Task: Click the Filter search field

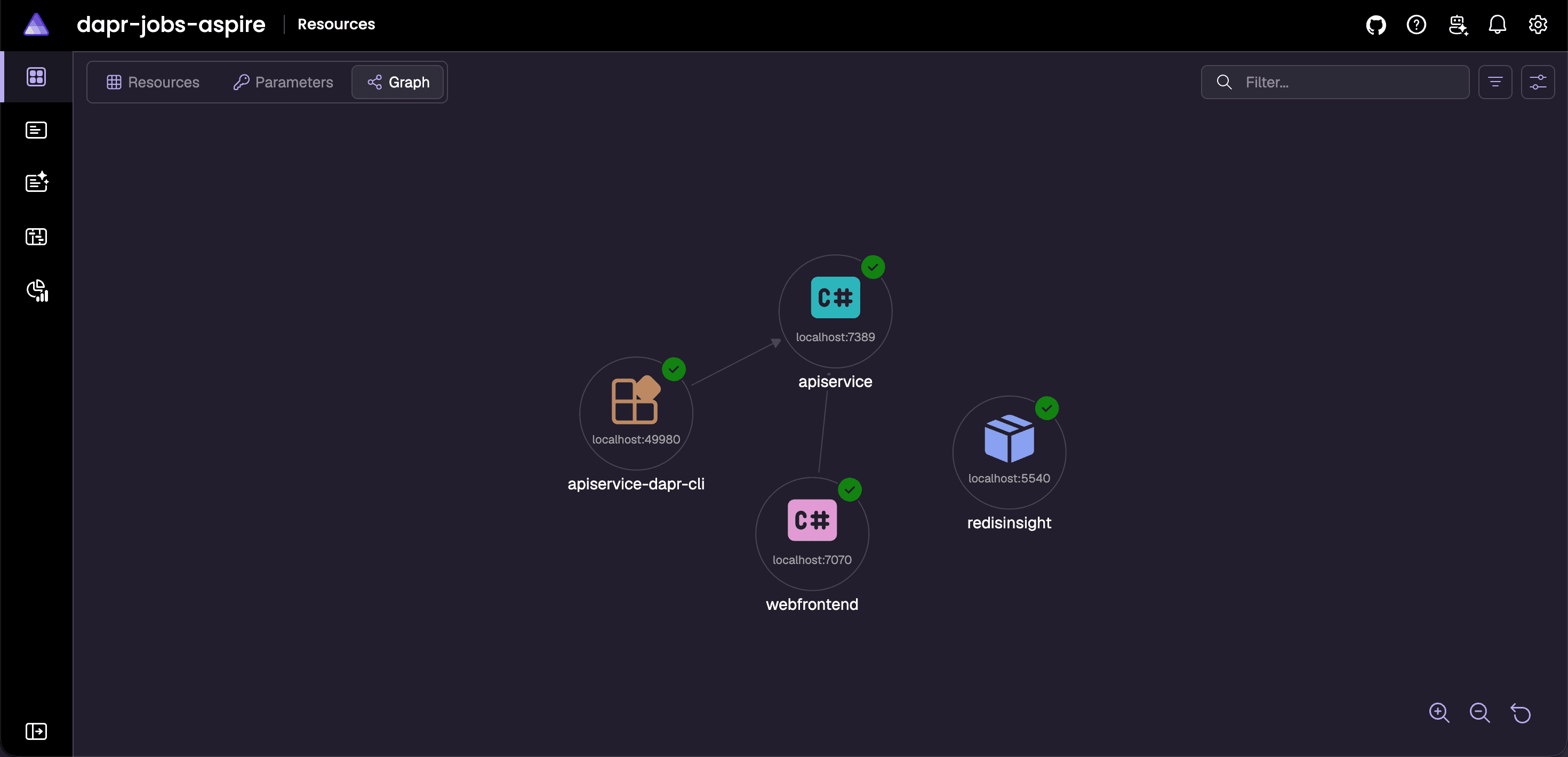Action: point(1335,82)
